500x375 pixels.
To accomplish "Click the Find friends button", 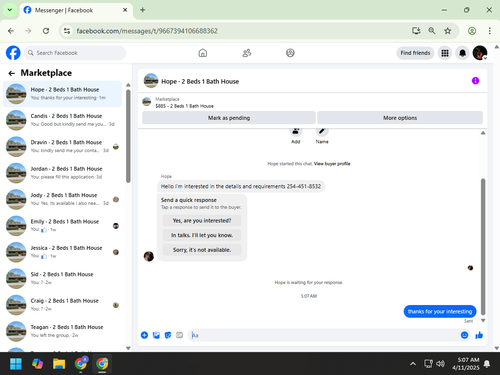I will click(415, 53).
